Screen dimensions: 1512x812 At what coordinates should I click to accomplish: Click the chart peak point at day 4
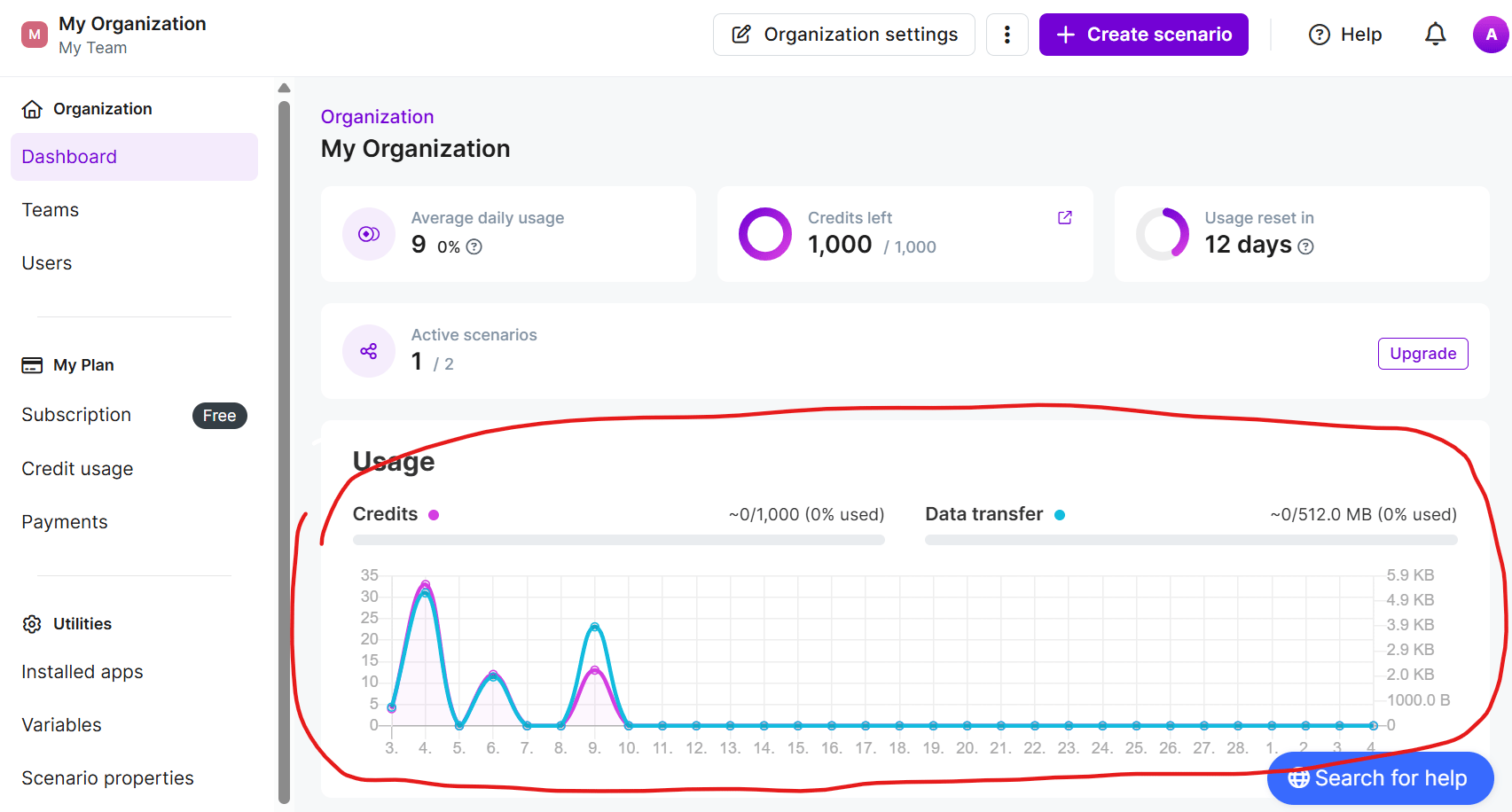coord(426,586)
